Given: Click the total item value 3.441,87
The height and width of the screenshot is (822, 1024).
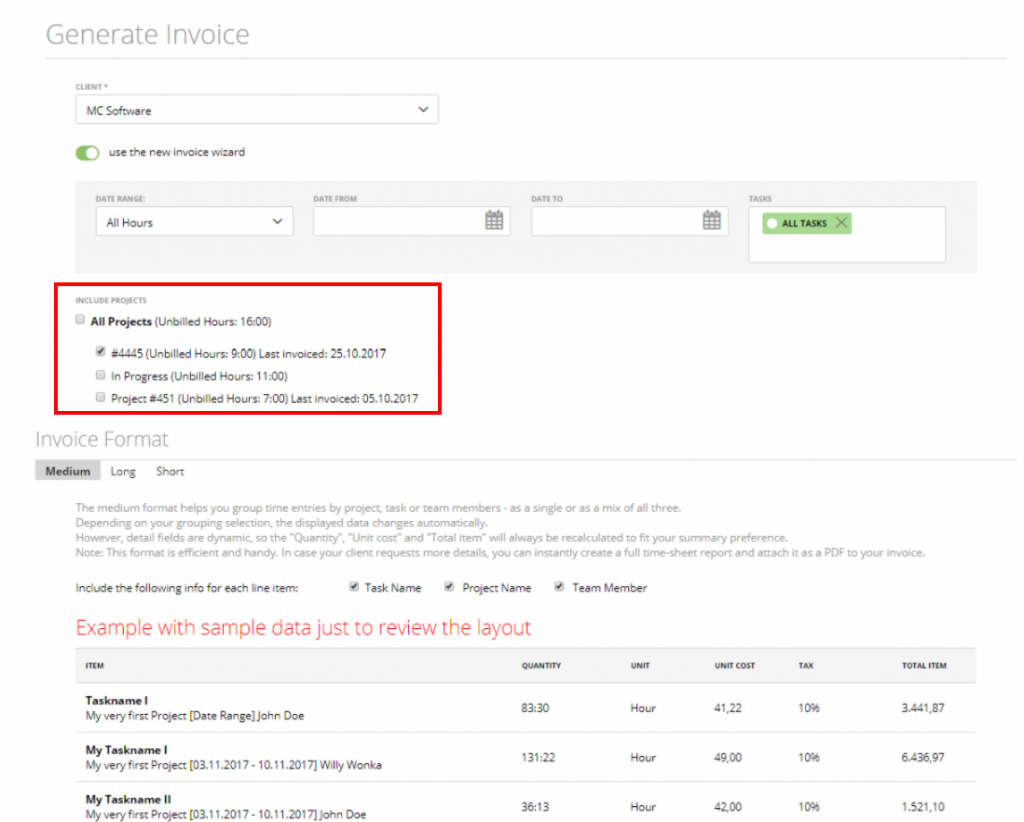Looking at the screenshot, I should 923,708.
